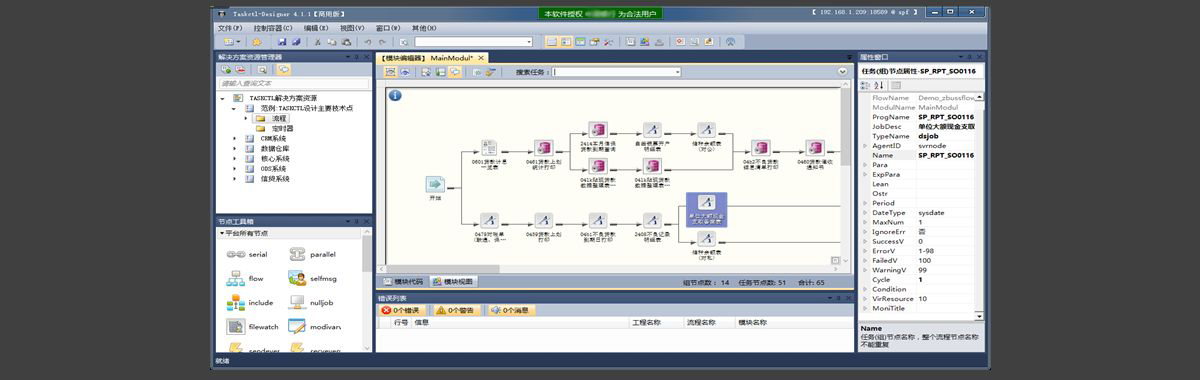
Task: Toggle the 0个警告 warnings filter
Action: click(x=459, y=311)
